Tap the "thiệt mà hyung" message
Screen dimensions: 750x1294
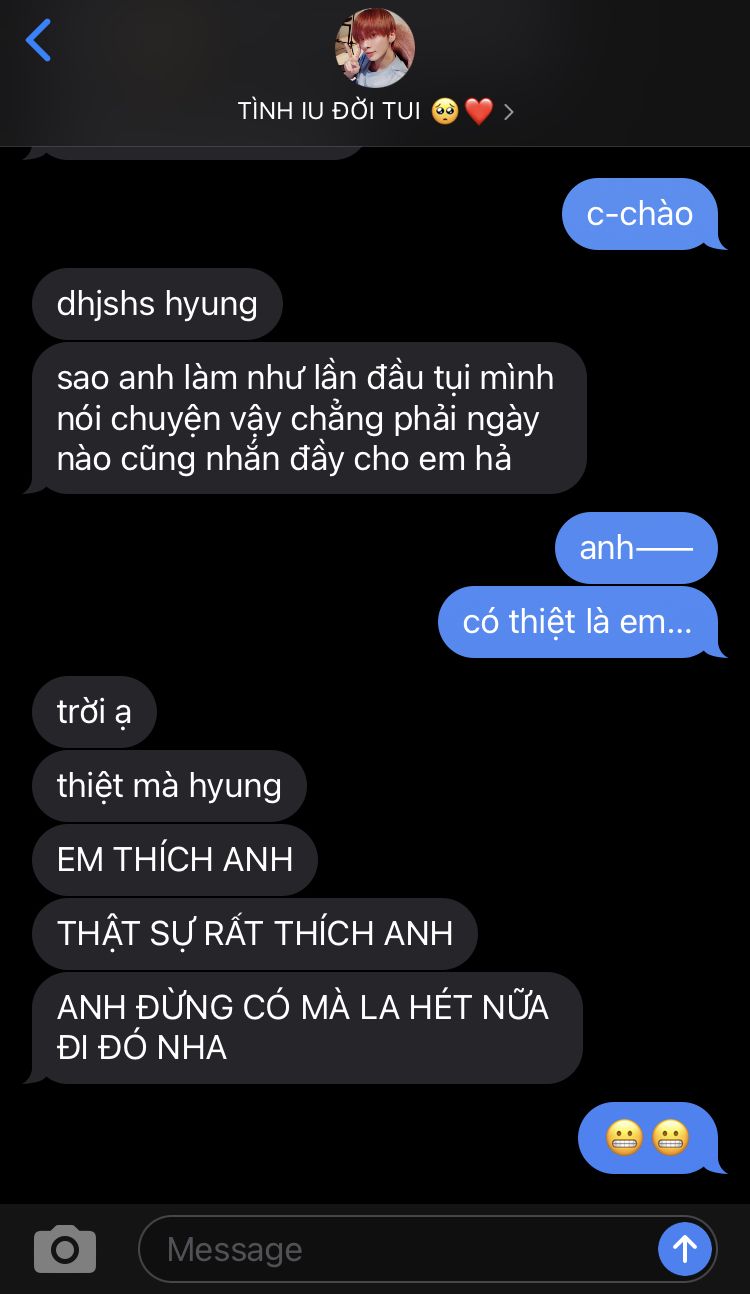169,785
